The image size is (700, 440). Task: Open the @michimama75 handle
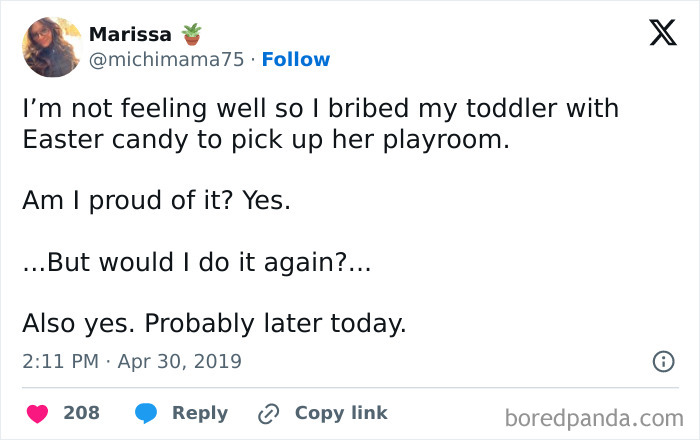pyautogui.click(x=167, y=60)
